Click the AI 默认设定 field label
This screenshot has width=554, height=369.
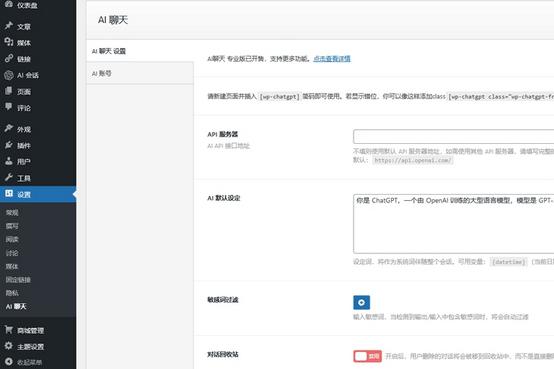pyautogui.click(x=224, y=198)
